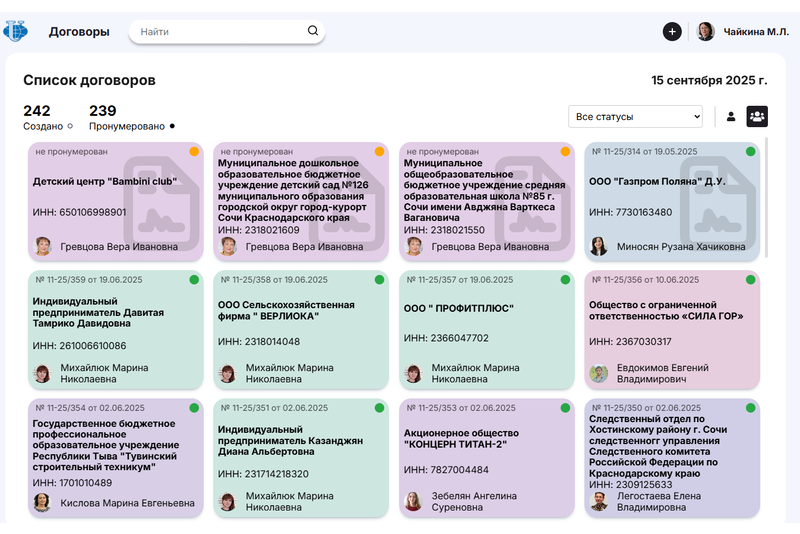The width and height of the screenshot is (800, 534).
Task: Select contract № 11-25/351 от 02.06.2025
Action: (x=274, y=408)
